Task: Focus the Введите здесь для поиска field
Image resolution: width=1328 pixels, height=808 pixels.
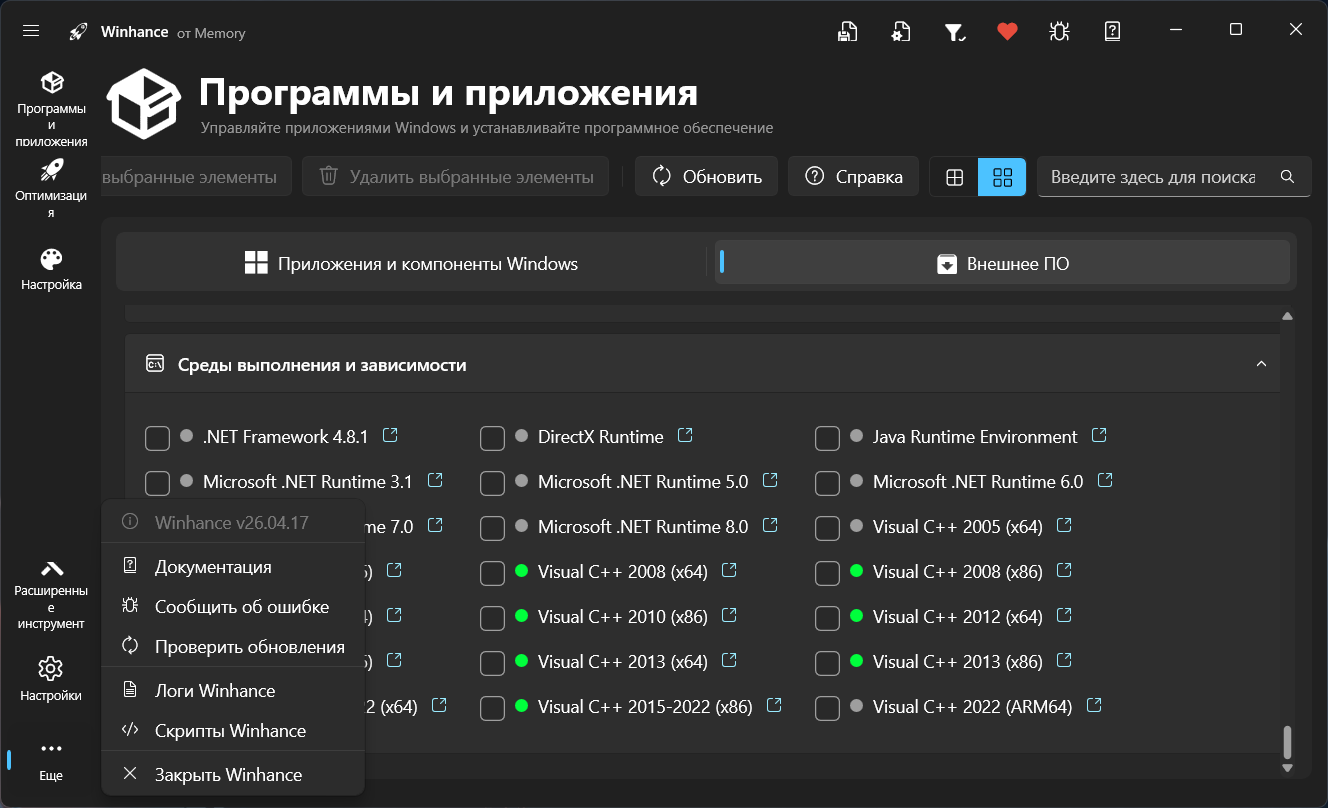Action: click(x=1174, y=177)
